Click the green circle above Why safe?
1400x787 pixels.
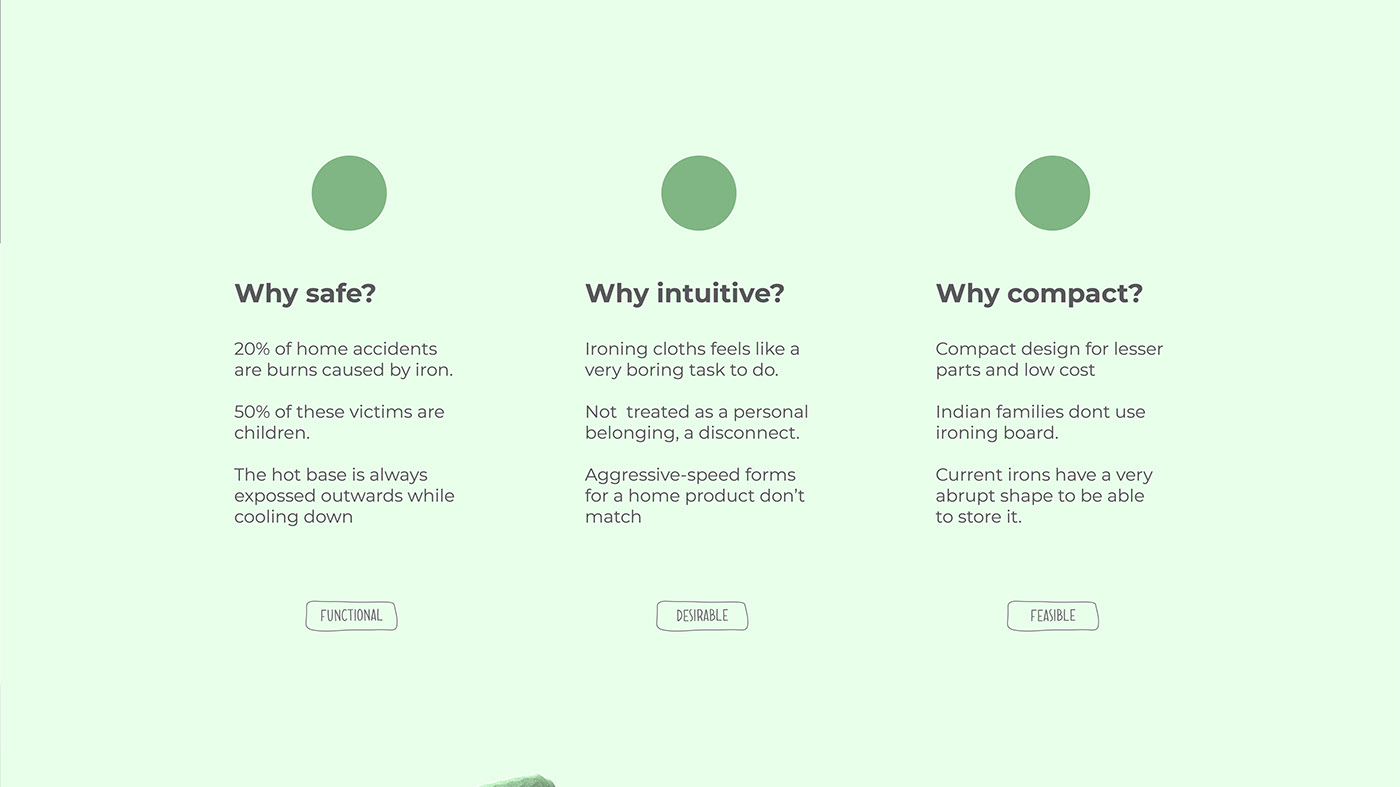(x=349, y=193)
